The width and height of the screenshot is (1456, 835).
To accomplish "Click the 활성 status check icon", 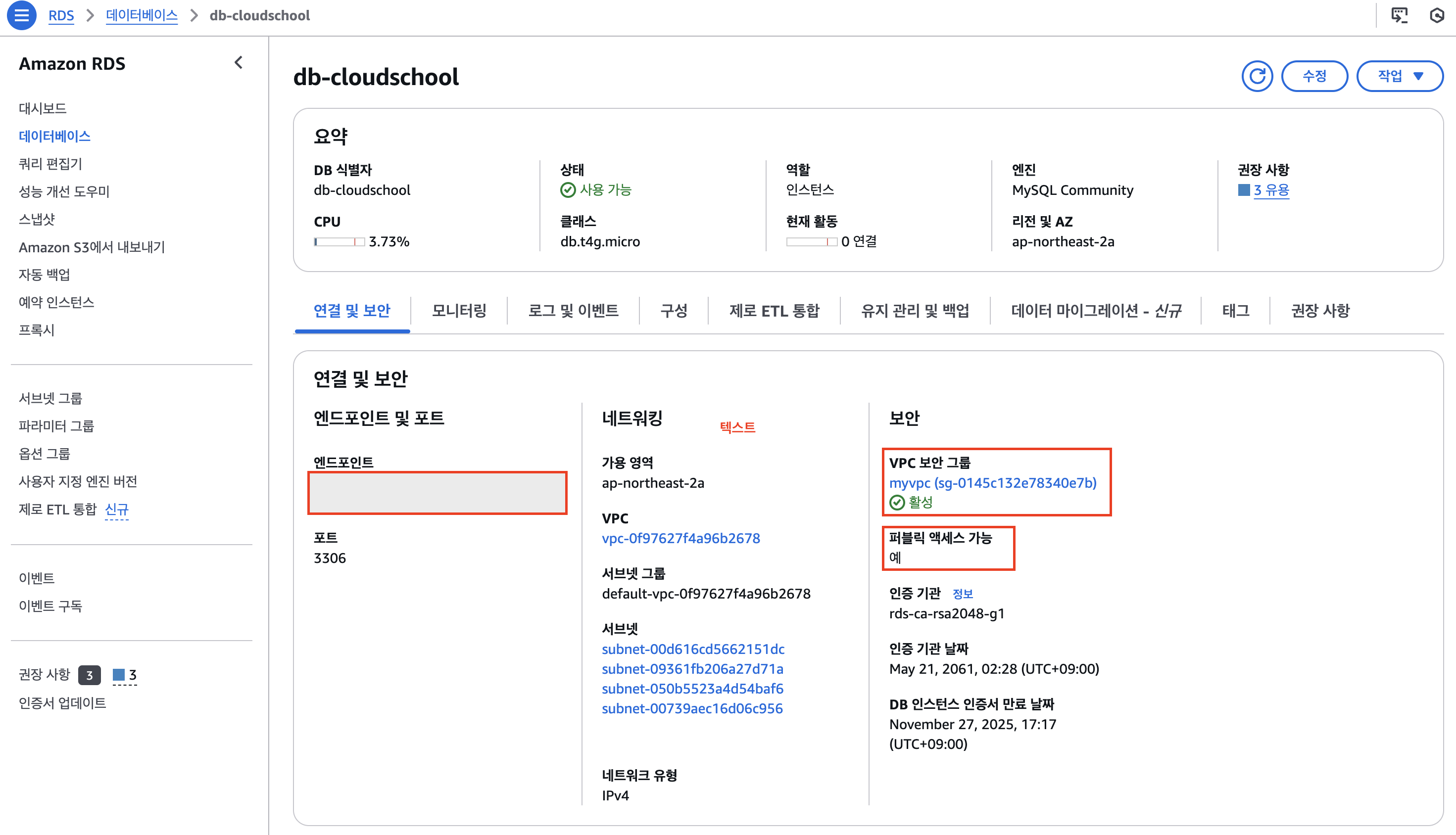I will pos(897,503).
